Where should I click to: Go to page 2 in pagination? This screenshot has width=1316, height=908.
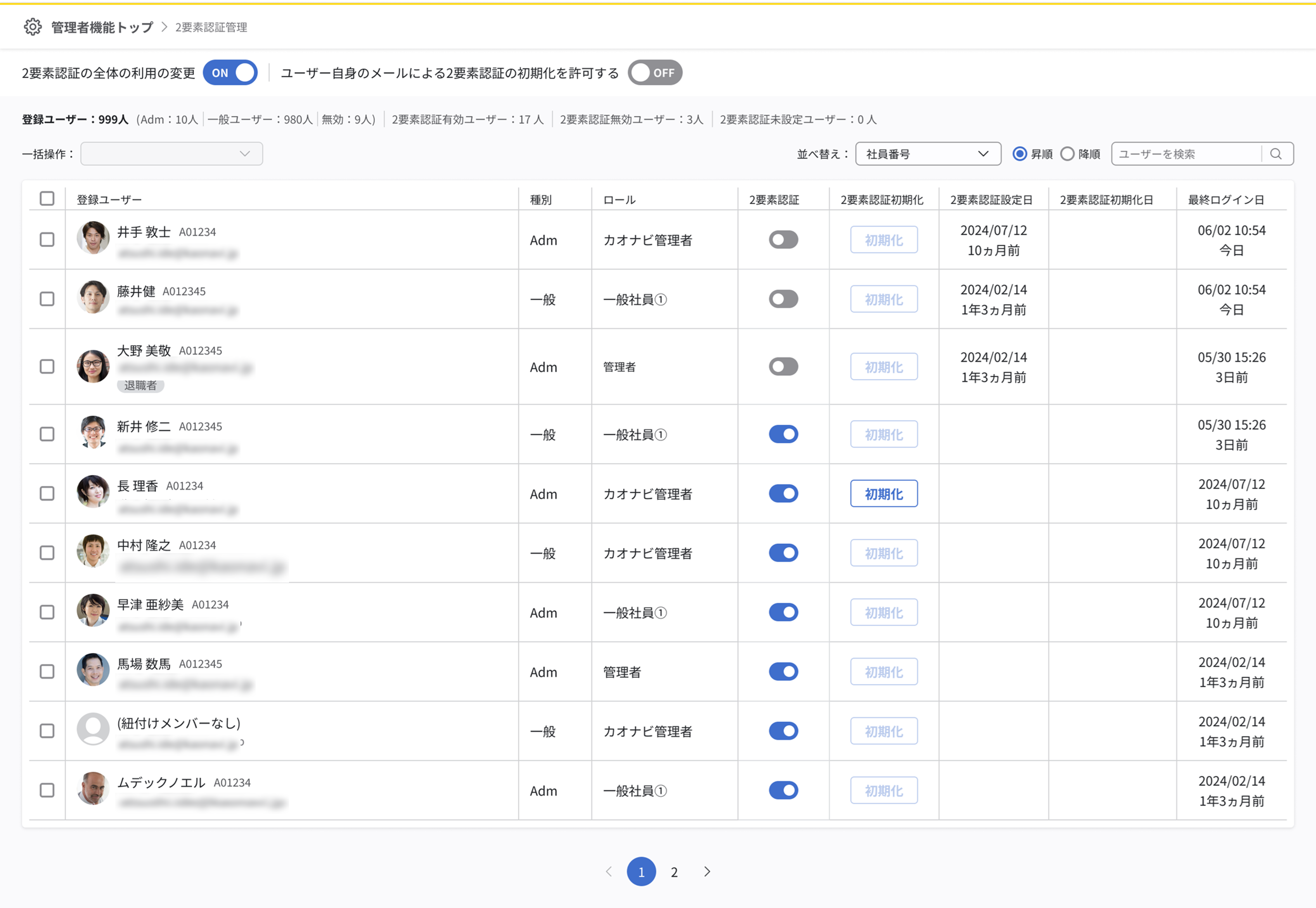point(674,872)
